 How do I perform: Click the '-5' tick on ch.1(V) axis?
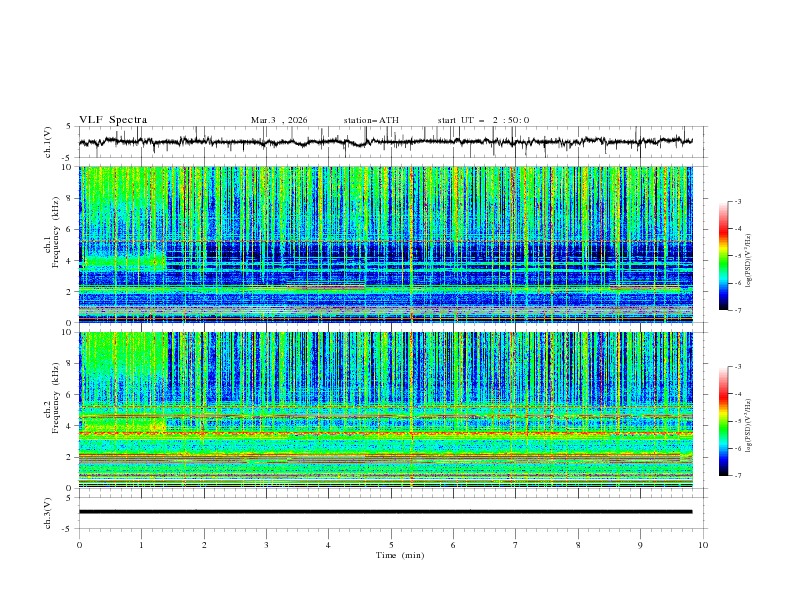coord(68,158)
